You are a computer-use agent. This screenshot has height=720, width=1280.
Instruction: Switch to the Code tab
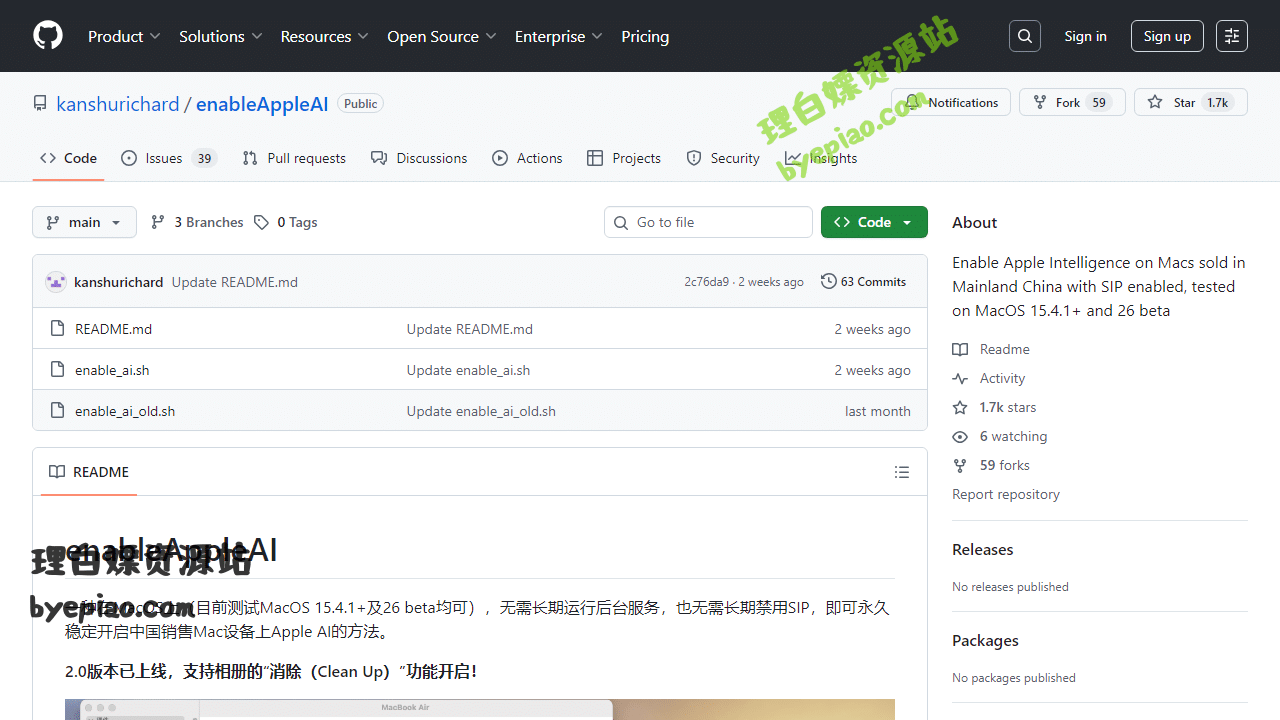coord(68,158)
